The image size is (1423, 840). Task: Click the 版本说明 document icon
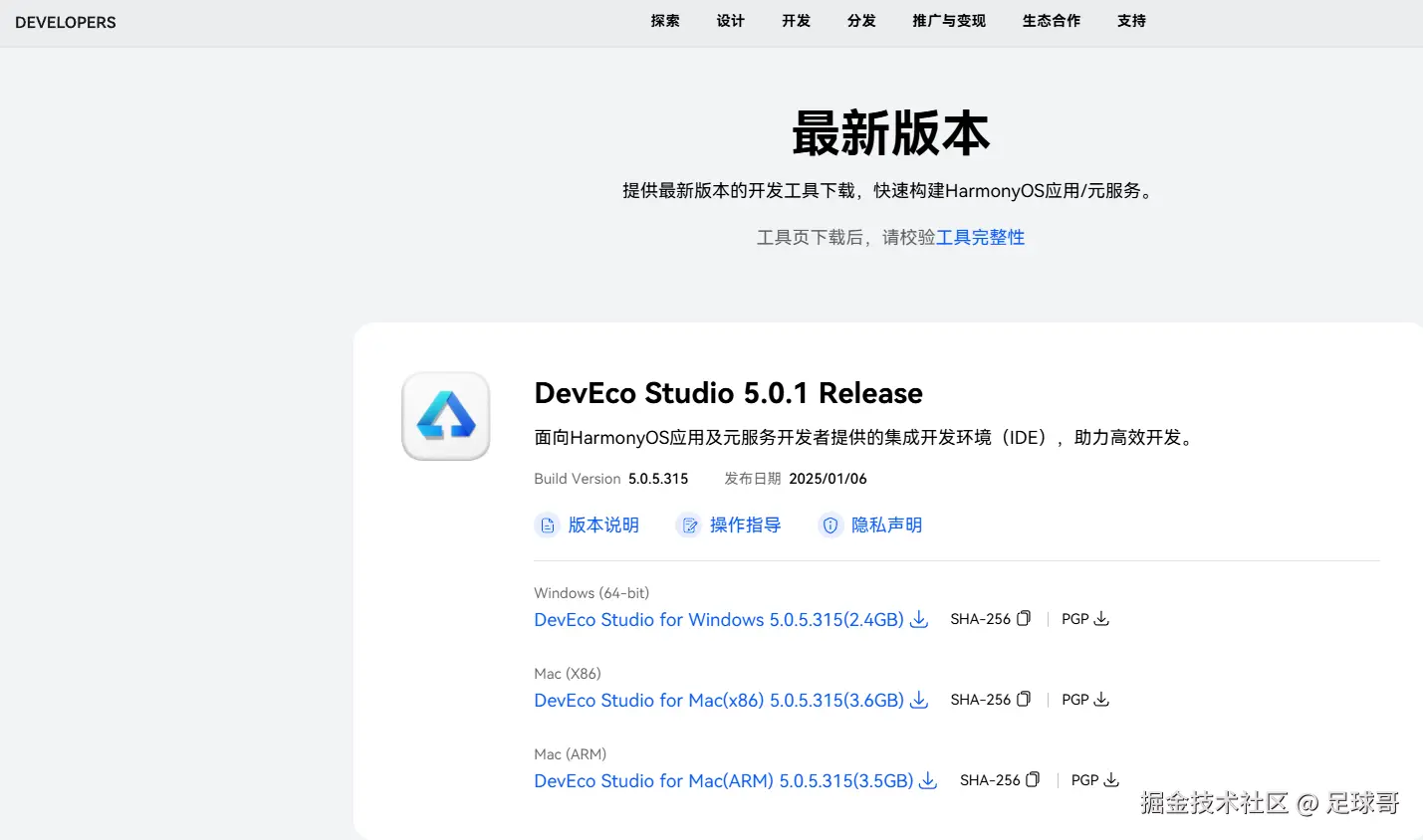coord(547,525)
